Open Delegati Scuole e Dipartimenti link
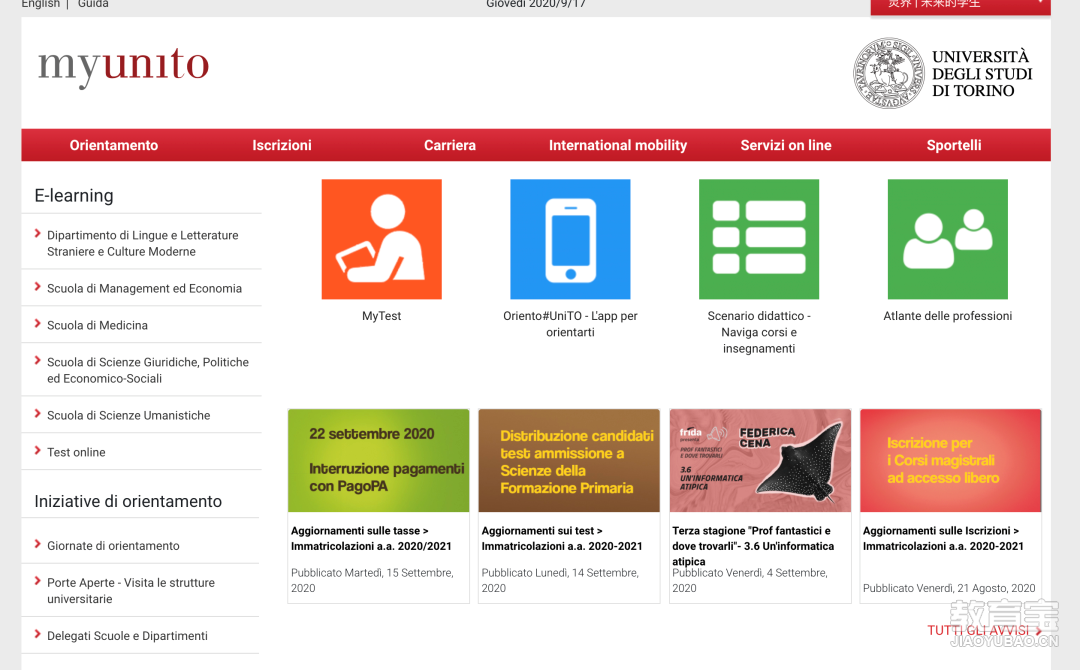 pyautogui.click(x=127, y=636)
